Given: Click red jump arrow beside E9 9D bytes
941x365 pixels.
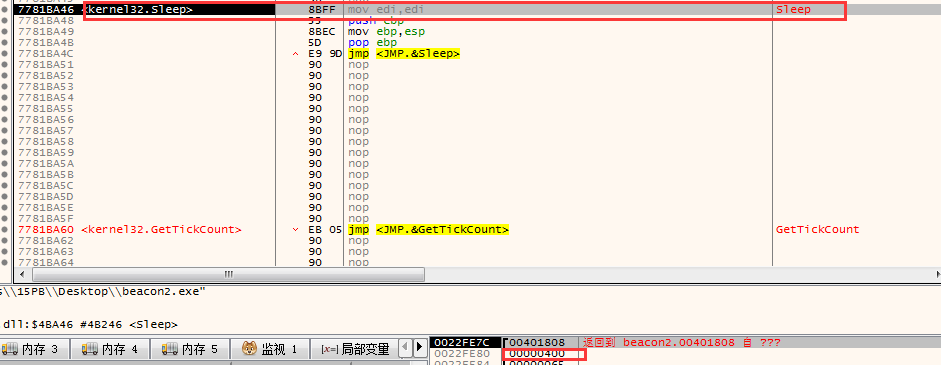Looking at the screenshot, I should pos(295,54).
